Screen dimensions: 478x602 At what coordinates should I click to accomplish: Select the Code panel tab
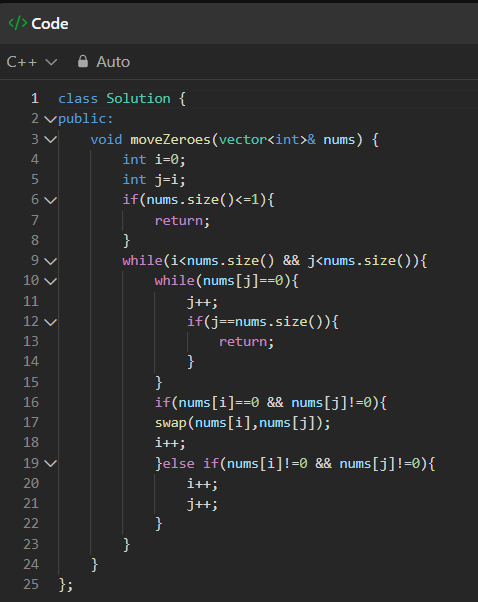(x=38, y=23)
